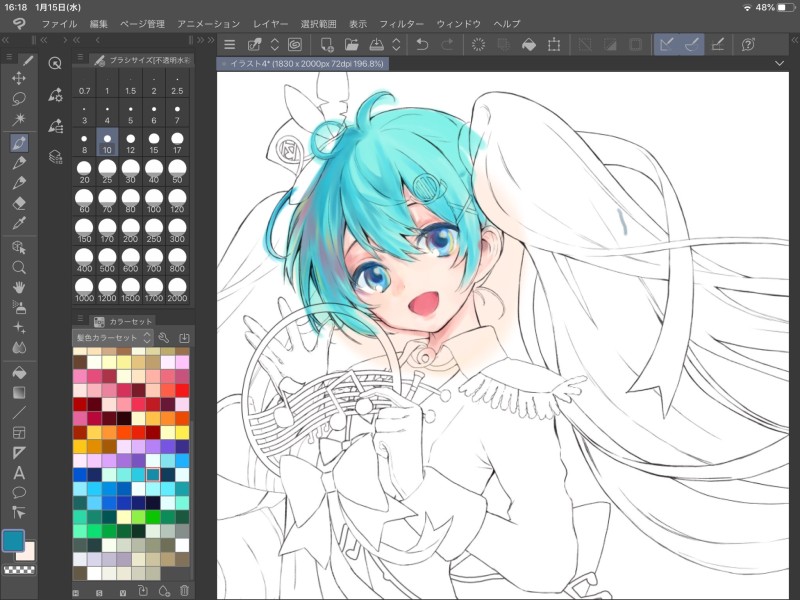Open the ページ管理 menu

point(142,24)
